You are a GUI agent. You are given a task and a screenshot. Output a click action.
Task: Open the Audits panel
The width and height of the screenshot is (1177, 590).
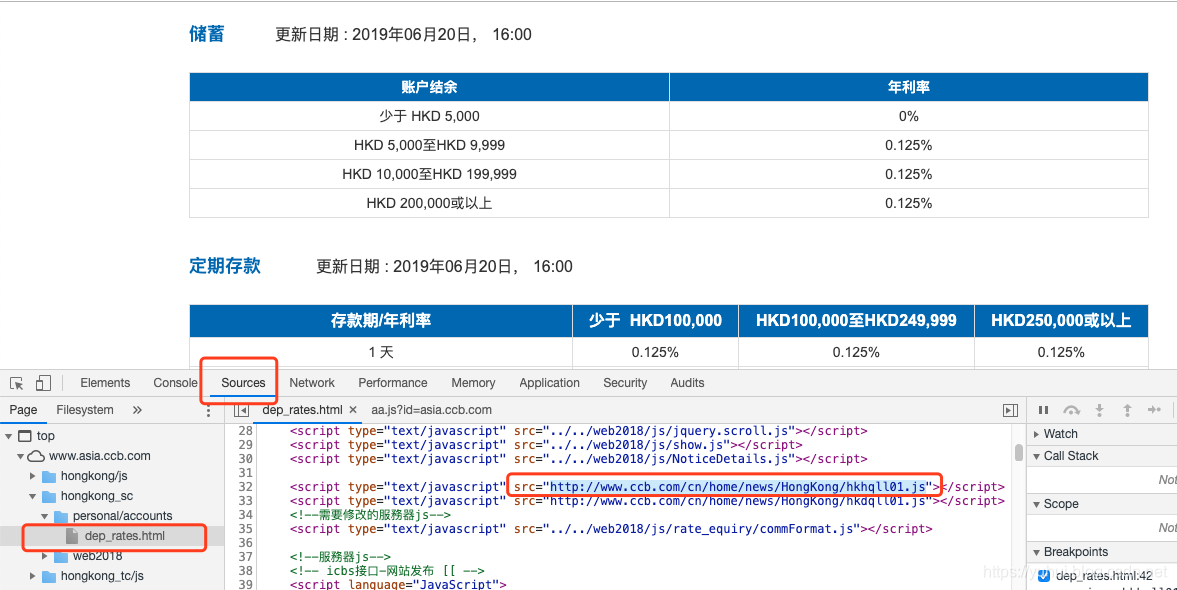point(688,383)
